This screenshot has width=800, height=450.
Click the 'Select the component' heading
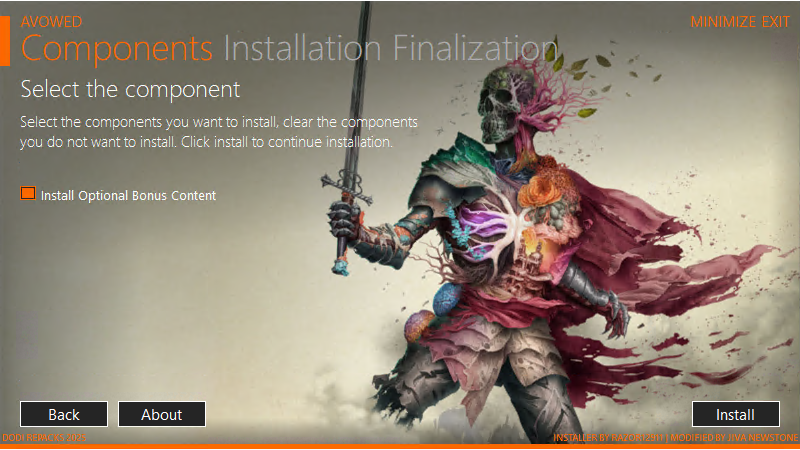[x=130, y=90]
